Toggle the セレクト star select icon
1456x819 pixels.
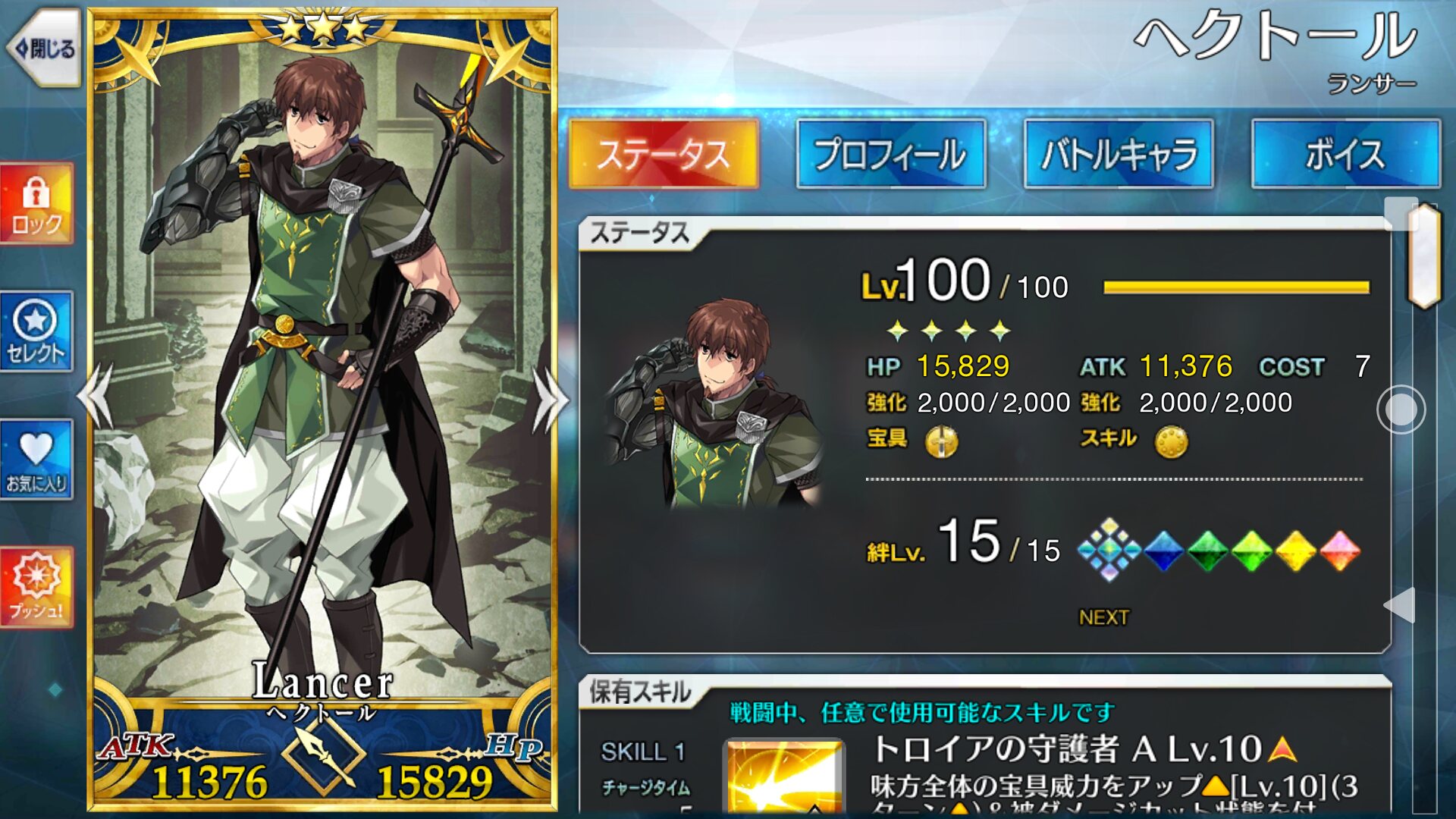(x=36, y=331)
